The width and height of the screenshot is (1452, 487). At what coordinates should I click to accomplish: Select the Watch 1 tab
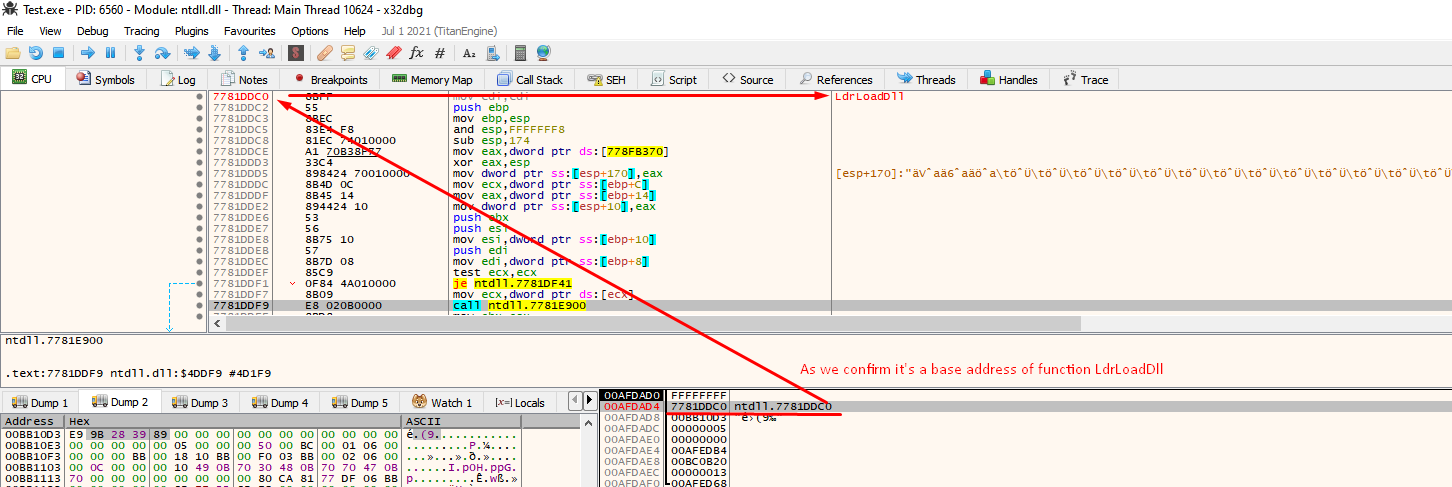pyautogui.click(x=442, y=402)
